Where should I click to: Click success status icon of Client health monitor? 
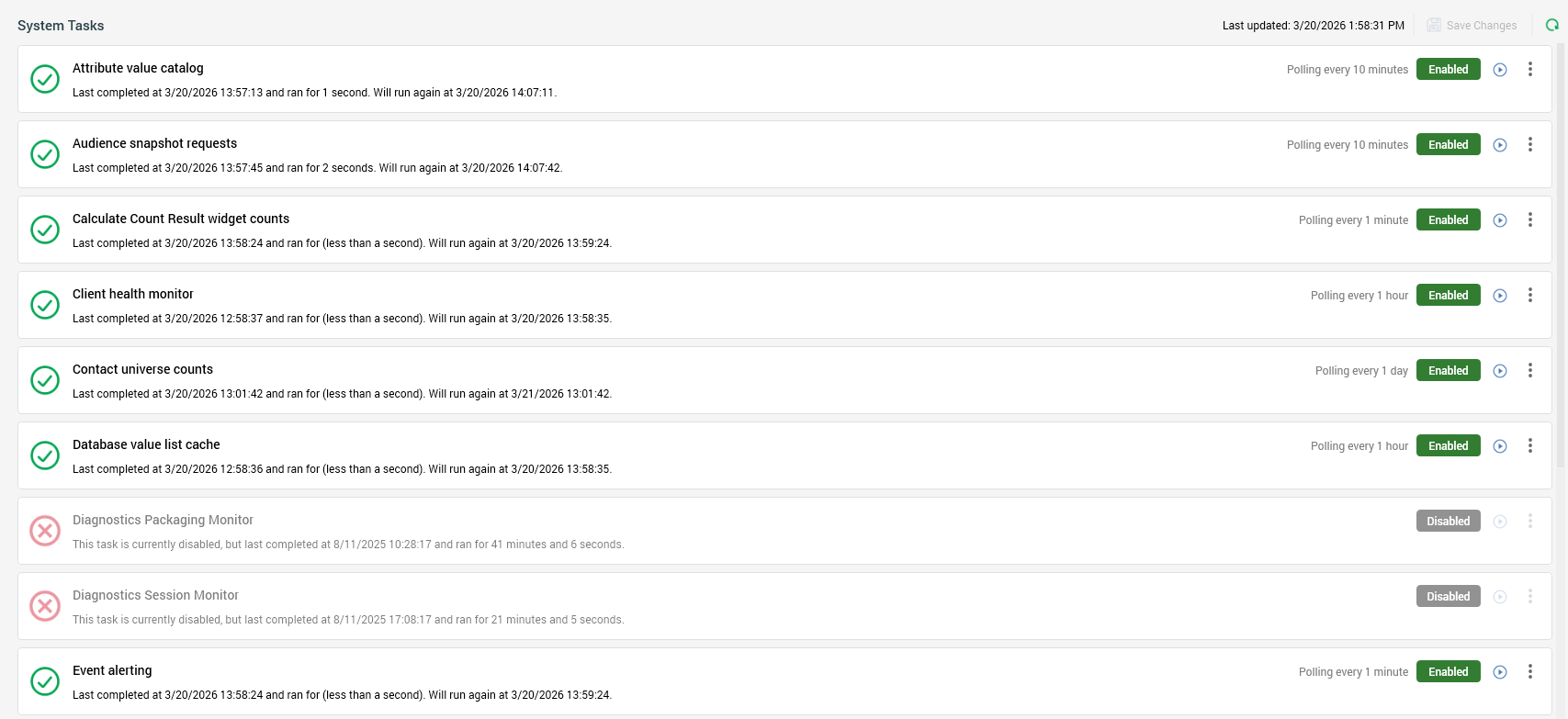pos(45,305)
